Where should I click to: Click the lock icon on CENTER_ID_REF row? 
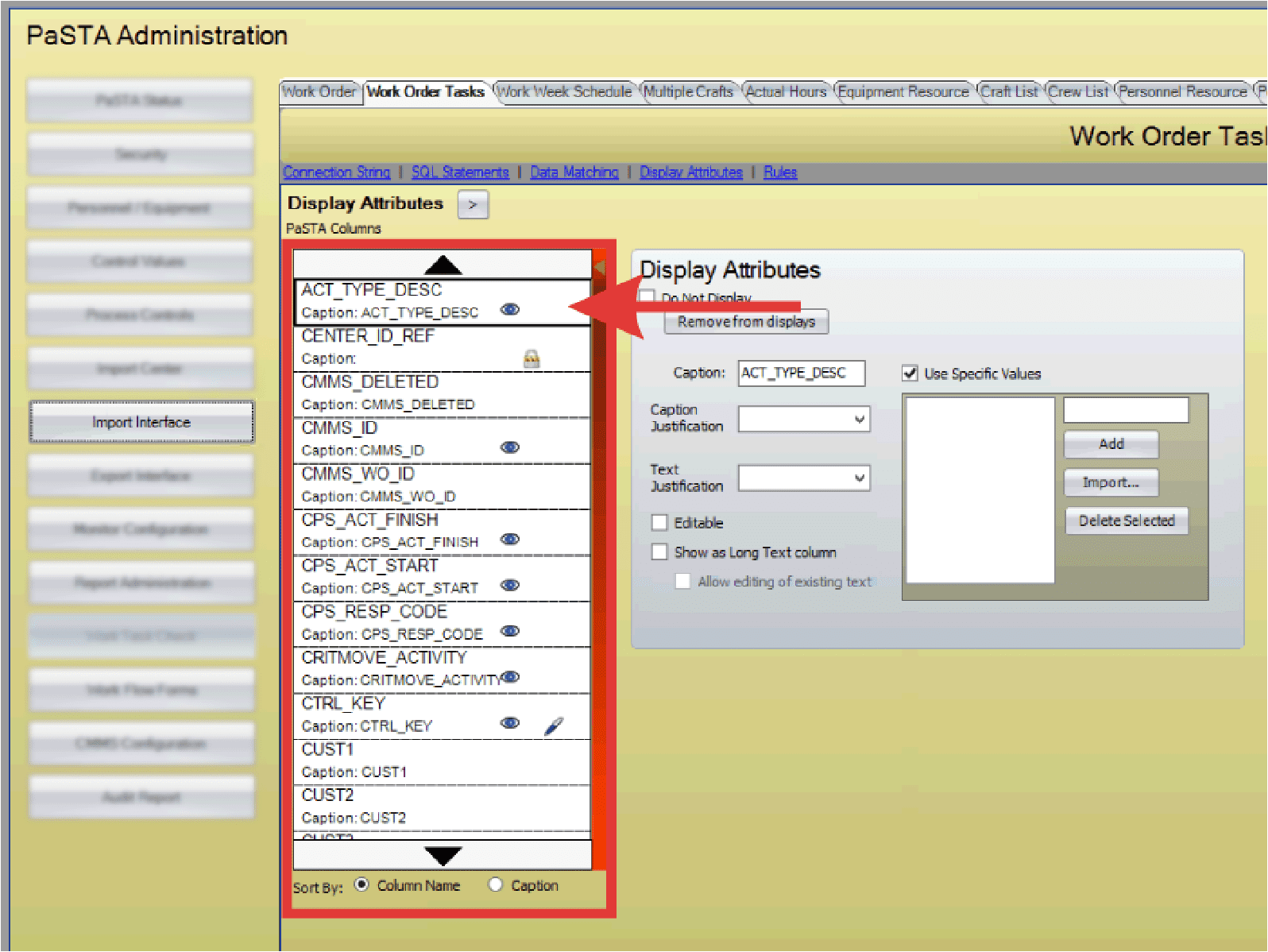[532, 359]
